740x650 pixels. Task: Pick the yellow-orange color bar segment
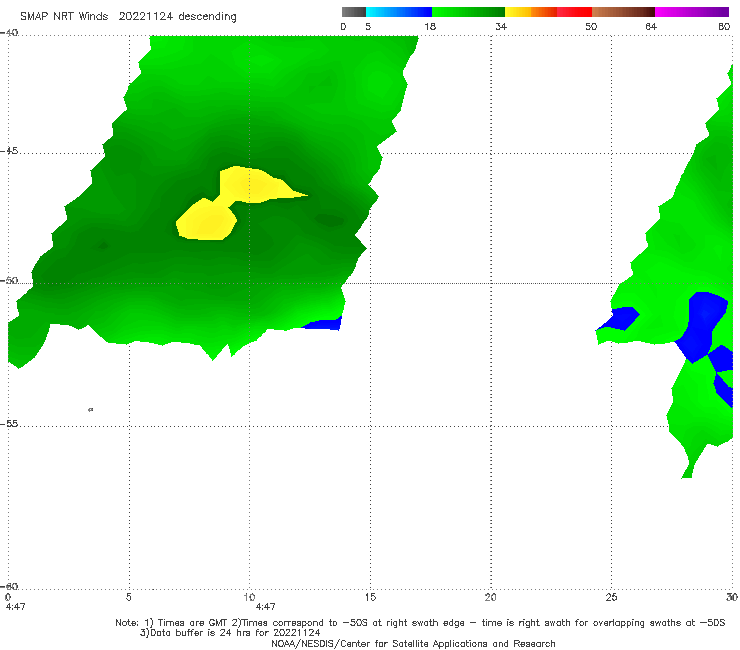point(531,12)
